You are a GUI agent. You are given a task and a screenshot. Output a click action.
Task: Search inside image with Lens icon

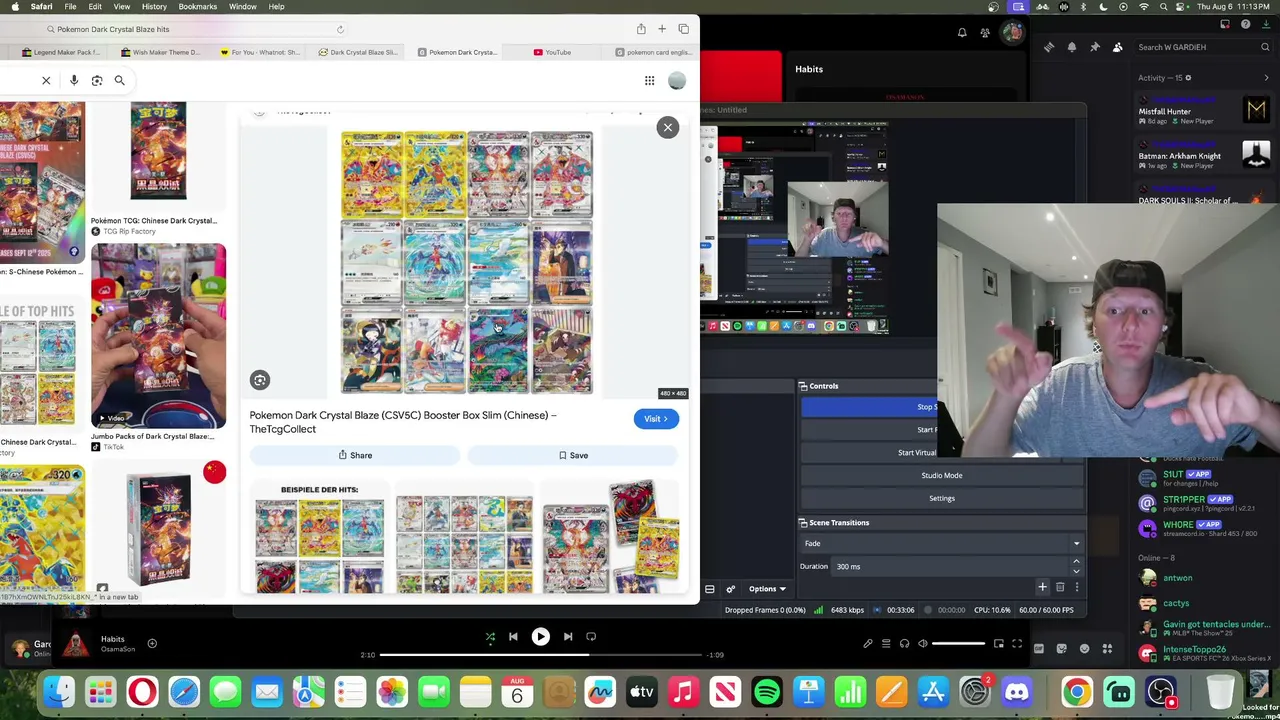[260, 380]
